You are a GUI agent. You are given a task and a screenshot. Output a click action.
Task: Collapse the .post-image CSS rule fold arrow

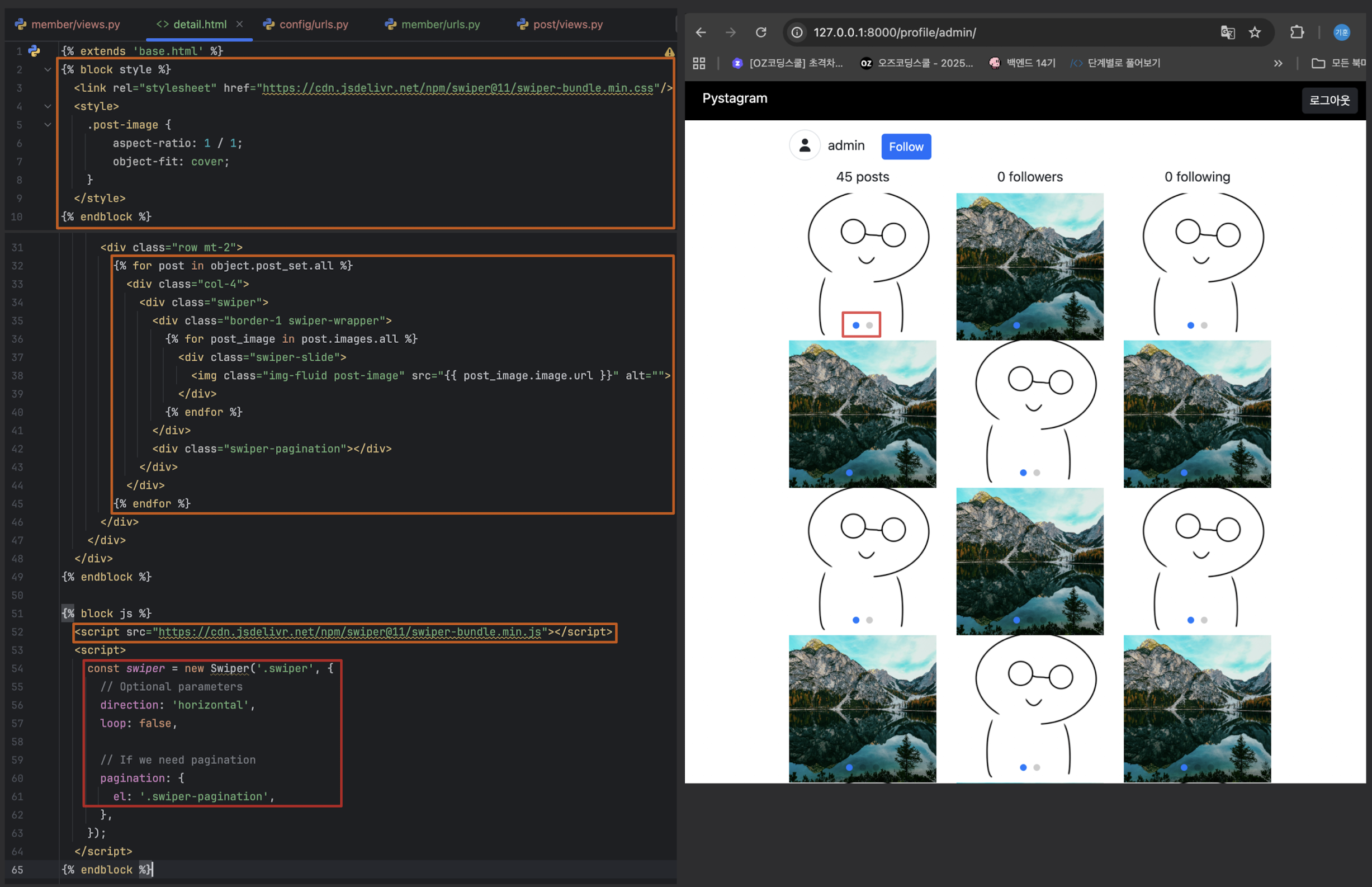(x=48, y=125)
